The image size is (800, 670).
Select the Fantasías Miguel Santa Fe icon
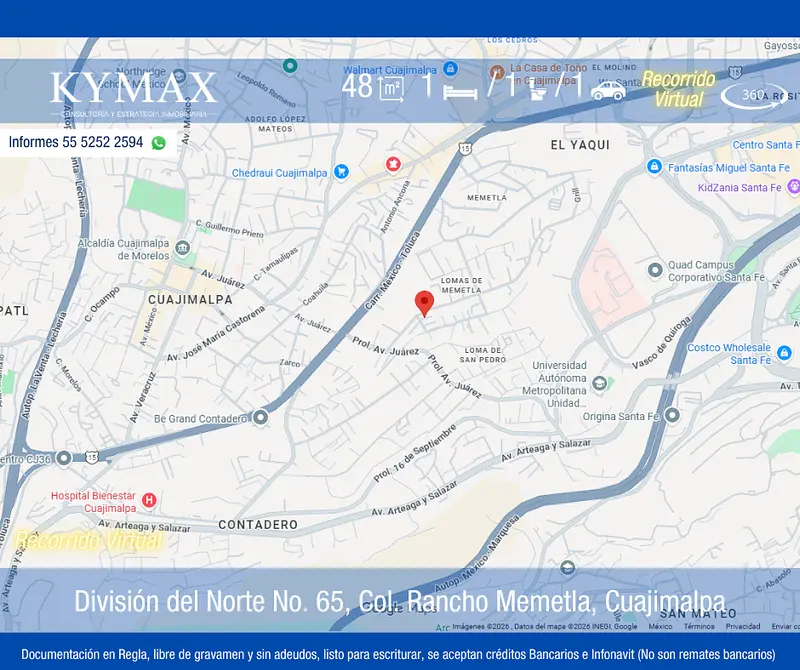(654, 166)
